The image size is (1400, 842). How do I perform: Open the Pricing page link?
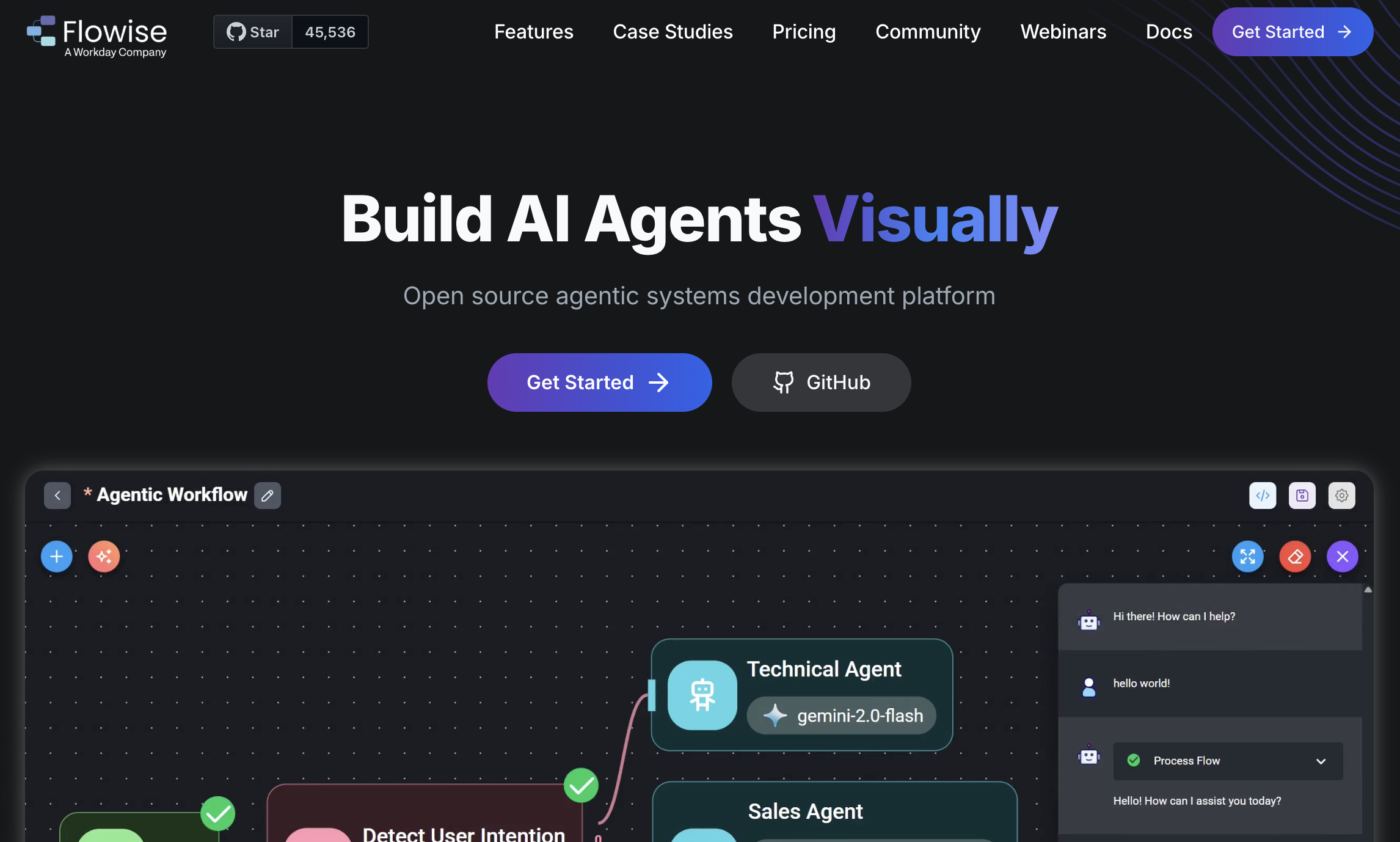coord(803,32)
